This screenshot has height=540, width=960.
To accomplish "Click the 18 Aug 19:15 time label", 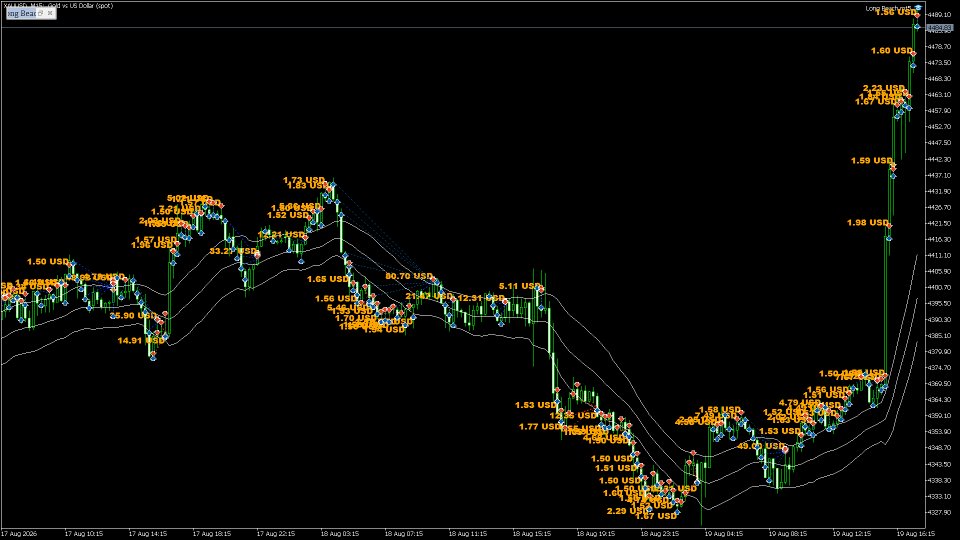I will (x=595, y=534).
